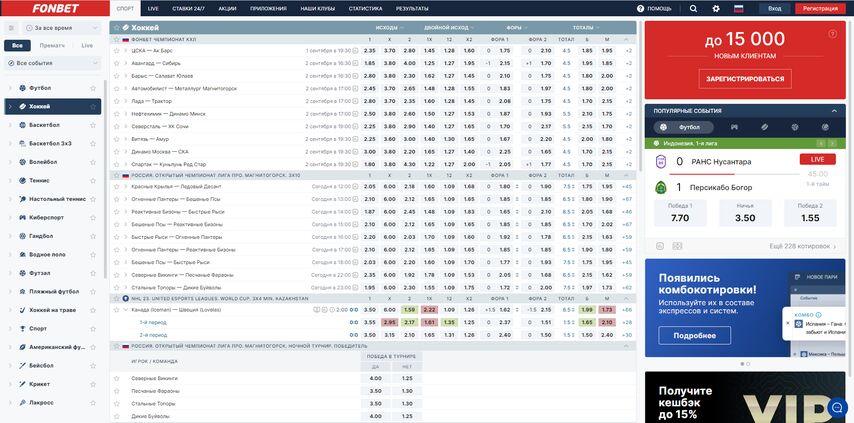This screenshot has width=854, height=423.
Task: Switch to the LIVE top tab
Action: click(153, 9)
